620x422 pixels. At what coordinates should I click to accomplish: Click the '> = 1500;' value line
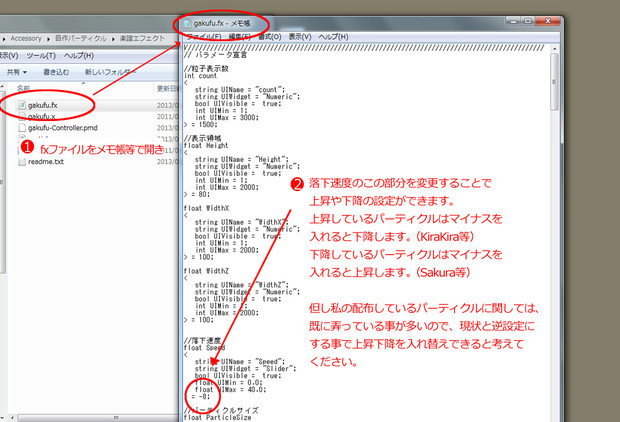201,125
